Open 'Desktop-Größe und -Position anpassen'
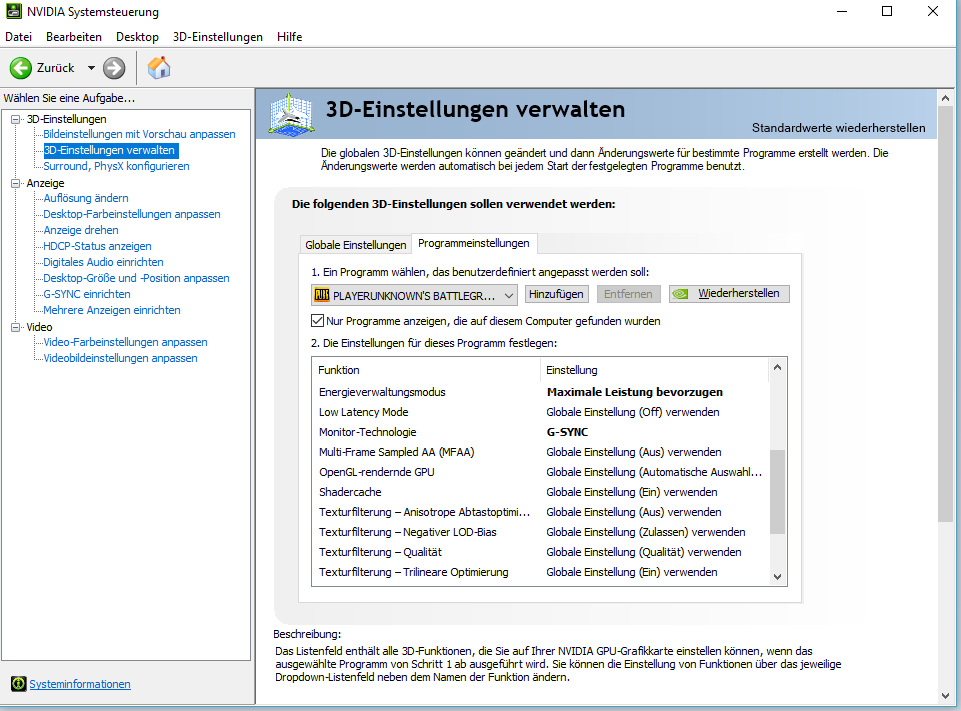Screen dimensions: 961x711 coord(136,278)
